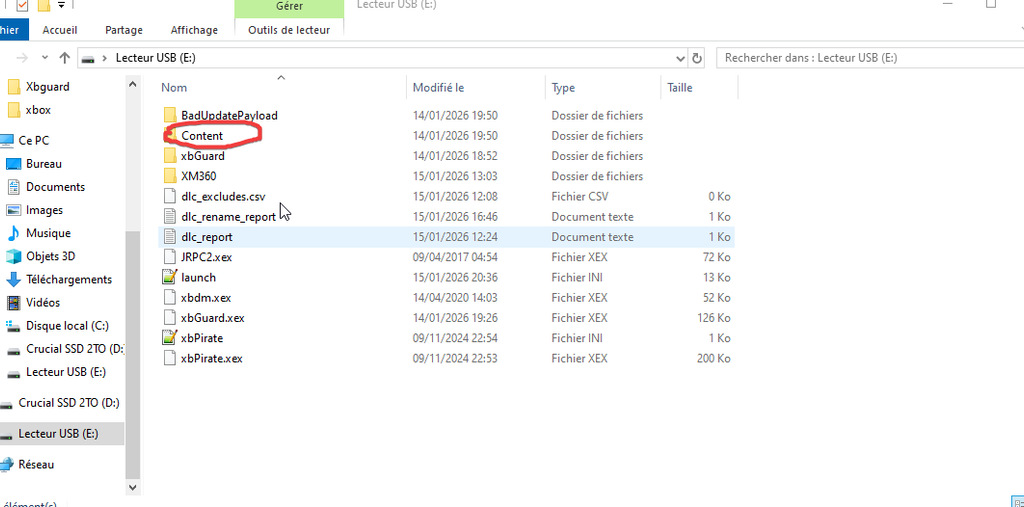This screenshot has height=507, width=1024.
Task: Sort by the Modifié le column header
Action: [438, 88]
